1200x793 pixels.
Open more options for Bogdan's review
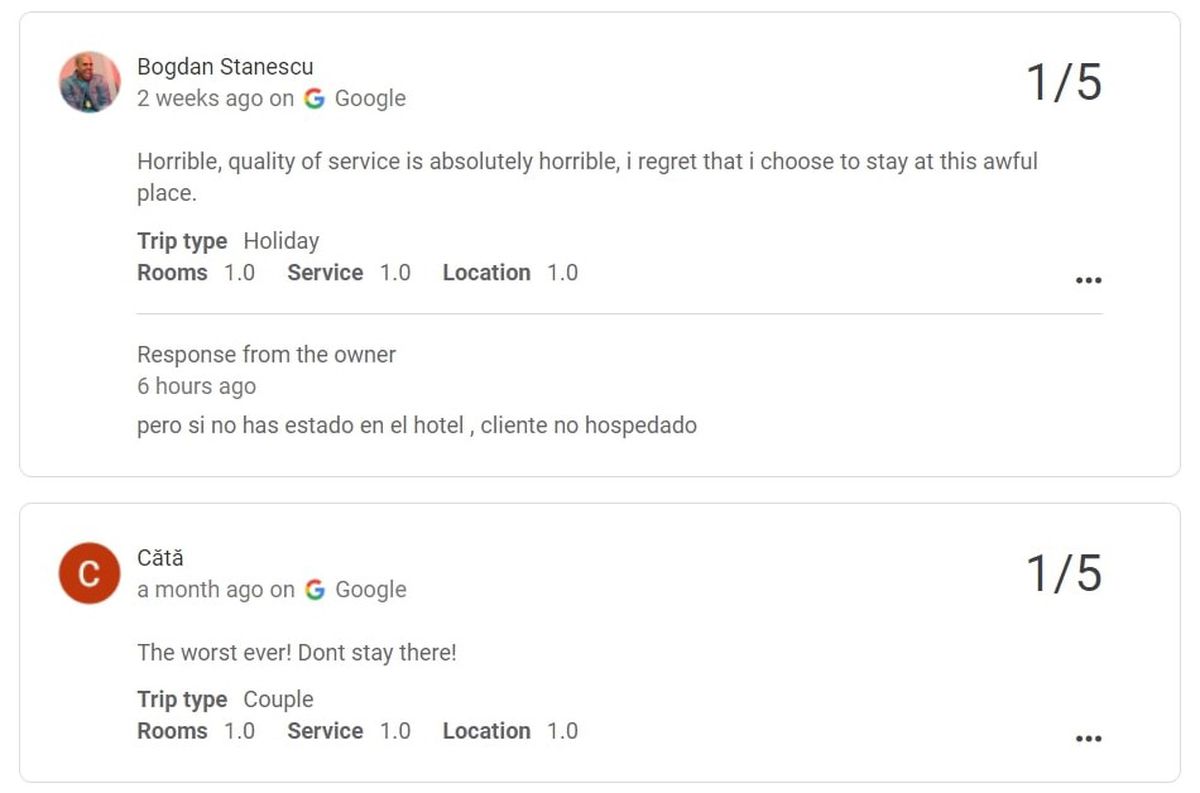1088,281
